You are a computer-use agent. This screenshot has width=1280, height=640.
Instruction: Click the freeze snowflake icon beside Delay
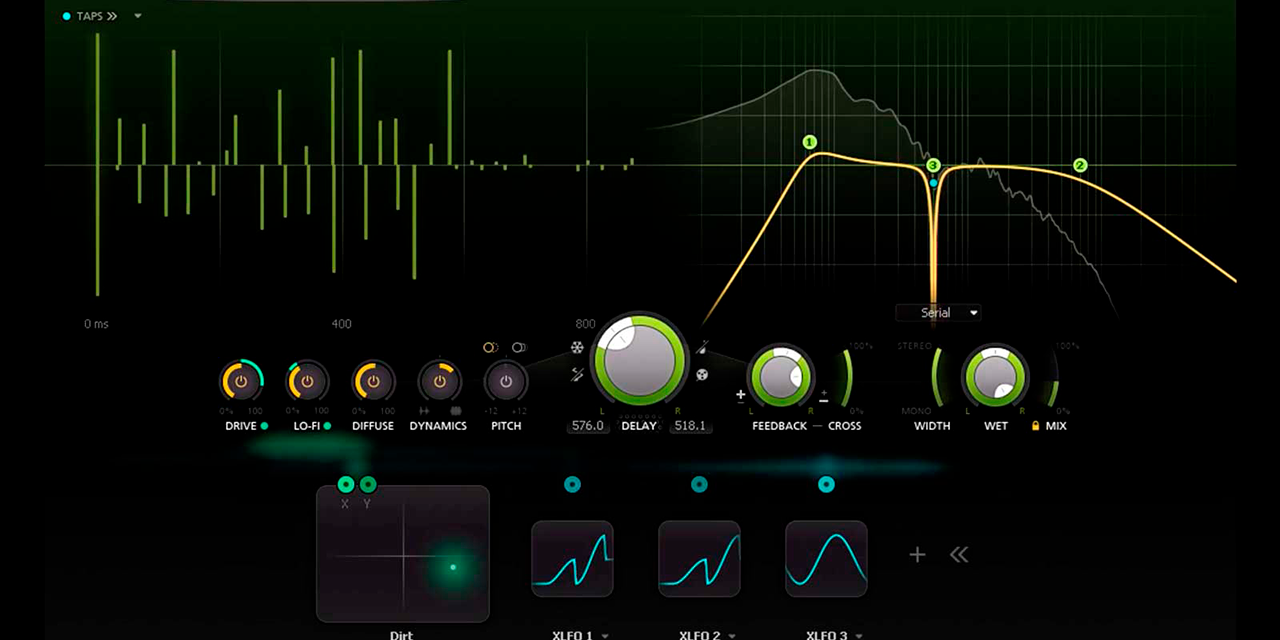tap(577, 348)
